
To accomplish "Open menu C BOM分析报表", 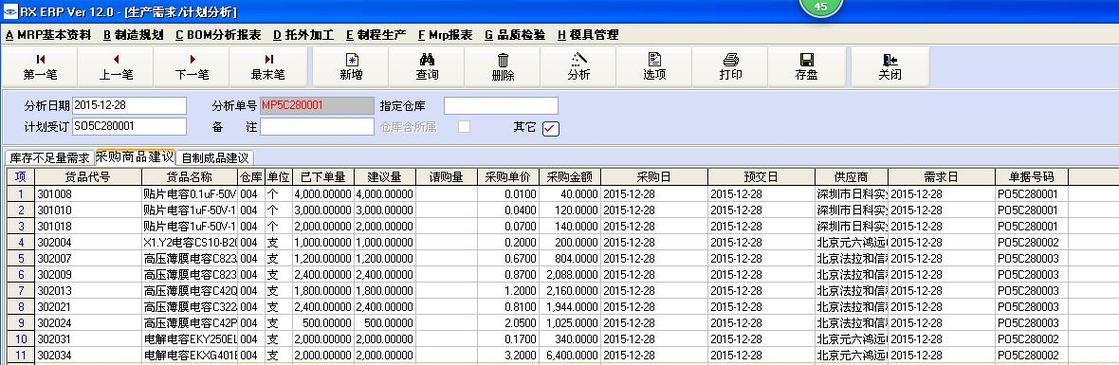I will 218,34.
